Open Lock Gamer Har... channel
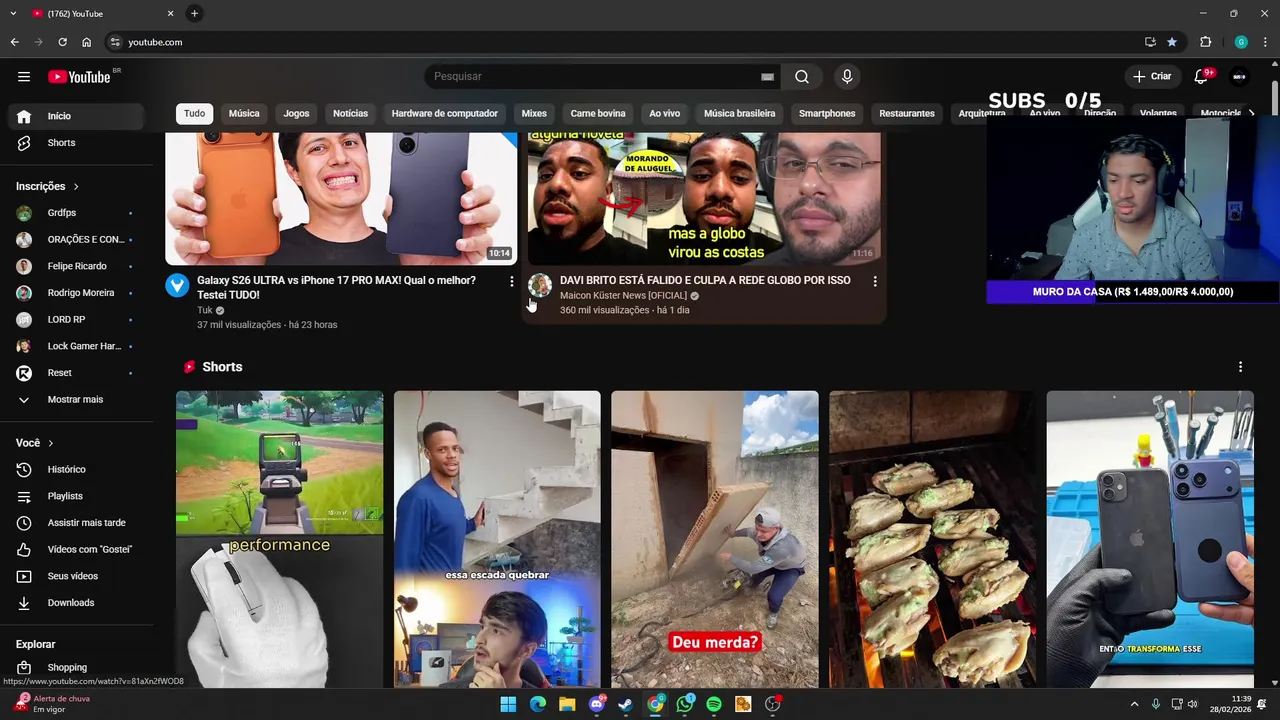 [x=75, y=346]
